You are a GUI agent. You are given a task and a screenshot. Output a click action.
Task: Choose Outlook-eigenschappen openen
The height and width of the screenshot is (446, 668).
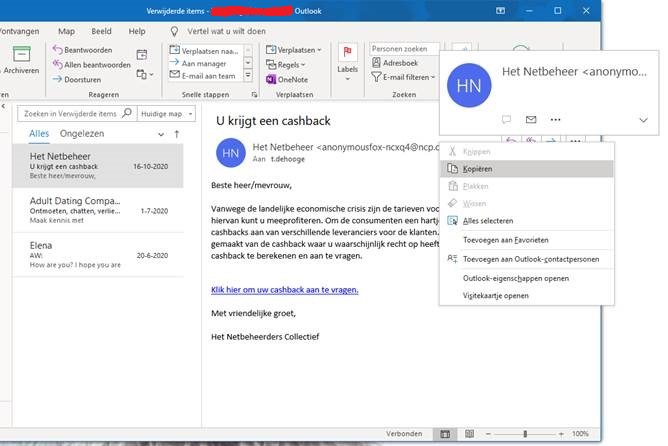527,278
